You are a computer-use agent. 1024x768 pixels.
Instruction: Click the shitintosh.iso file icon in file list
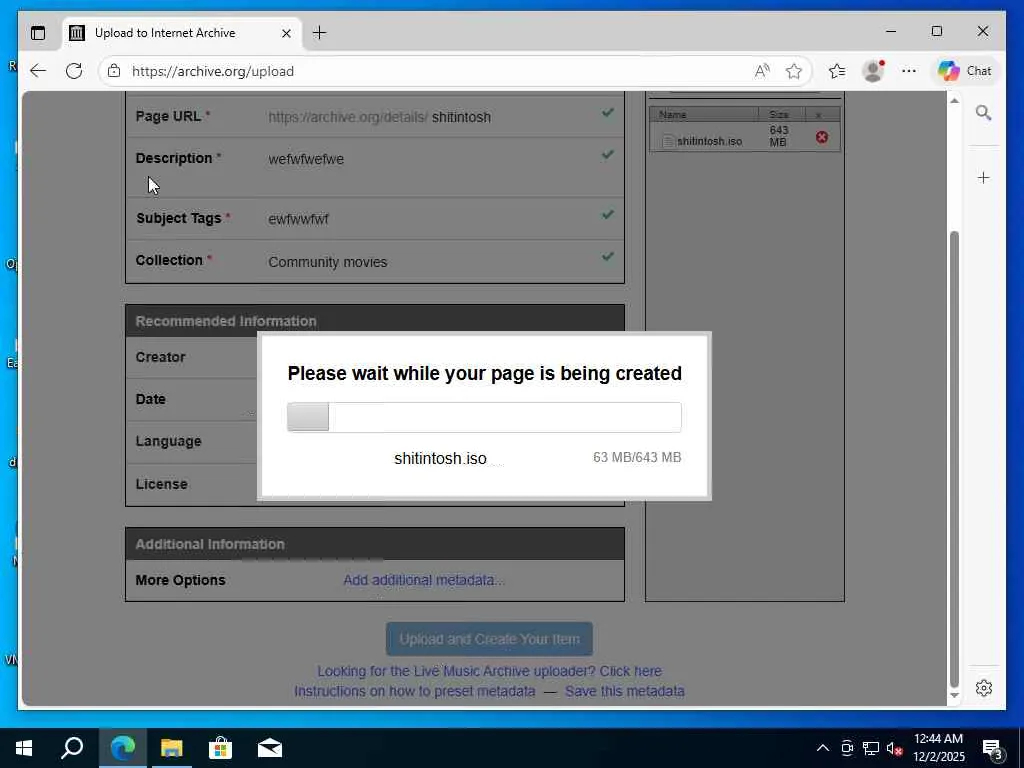tap(667, 140)
